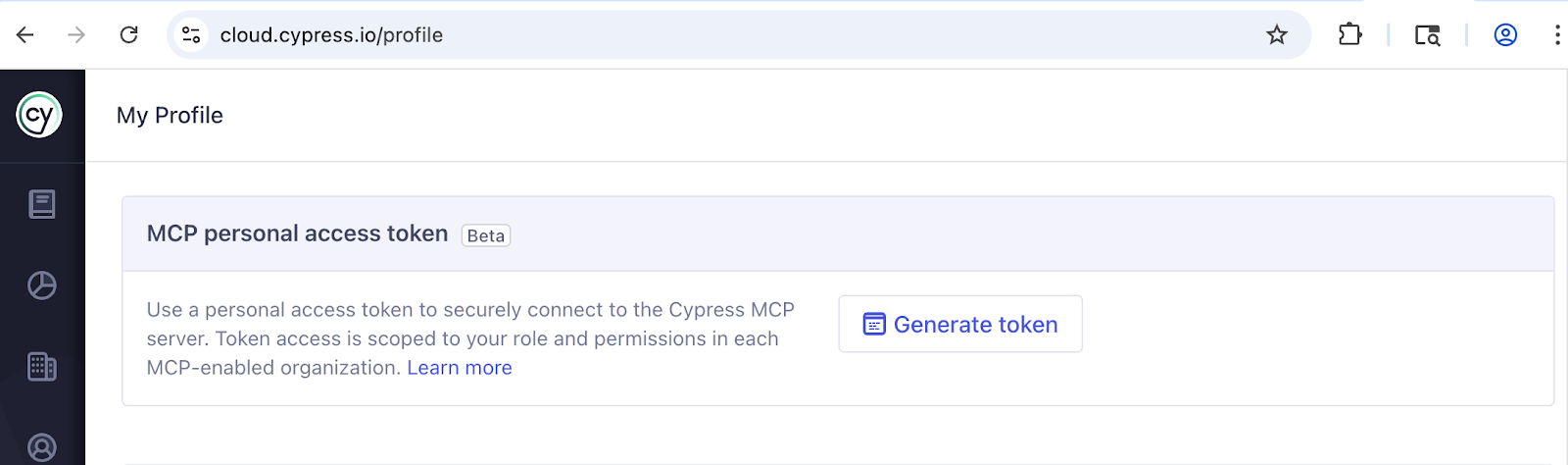Go back to the previous page
The height and width of the screenshot is (465, 1568).
[x=25, y=35]
